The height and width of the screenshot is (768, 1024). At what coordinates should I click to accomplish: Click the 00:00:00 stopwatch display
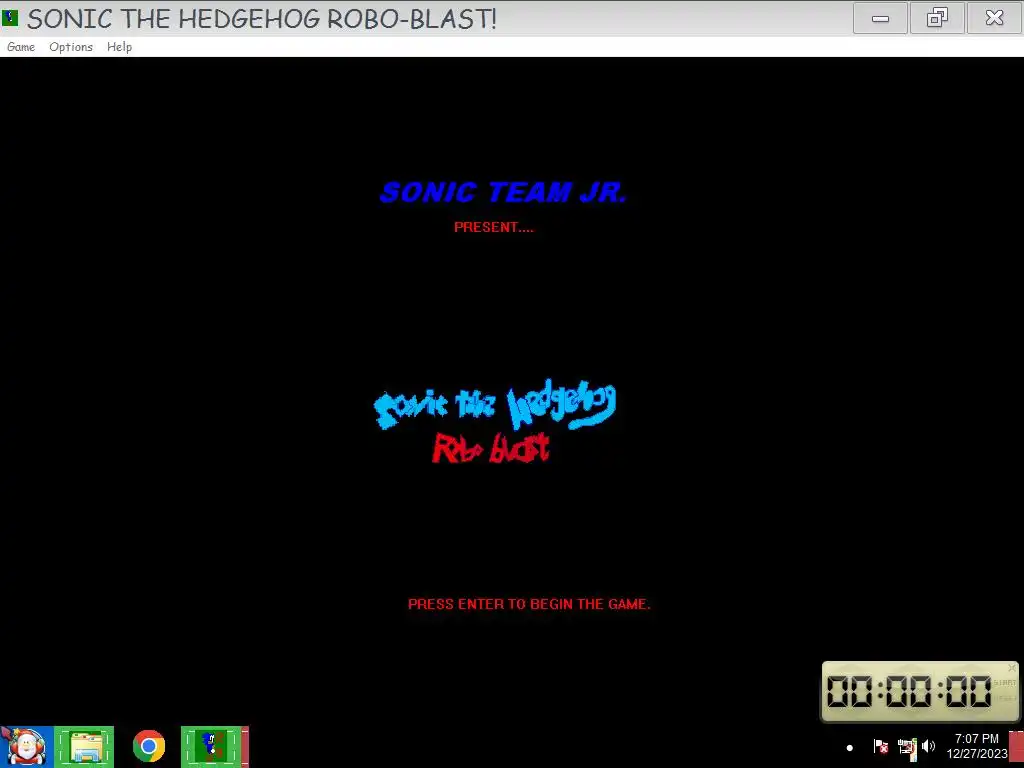908,692
